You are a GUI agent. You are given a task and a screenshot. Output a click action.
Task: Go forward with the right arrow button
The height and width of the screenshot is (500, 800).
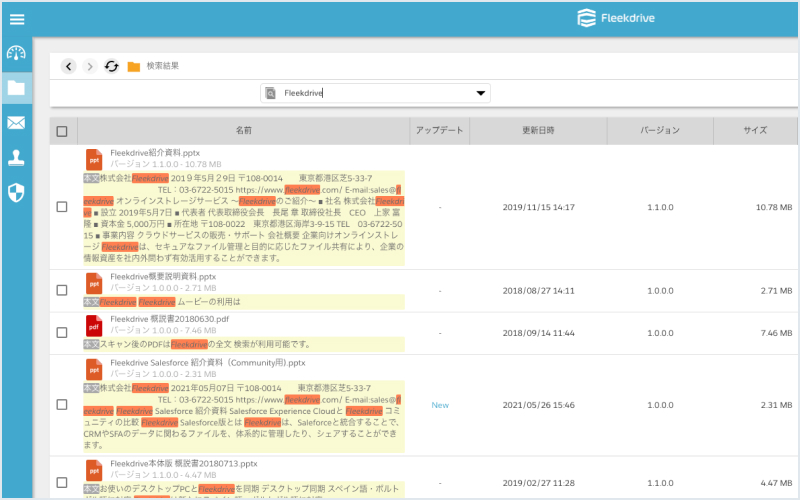[90, 66]
